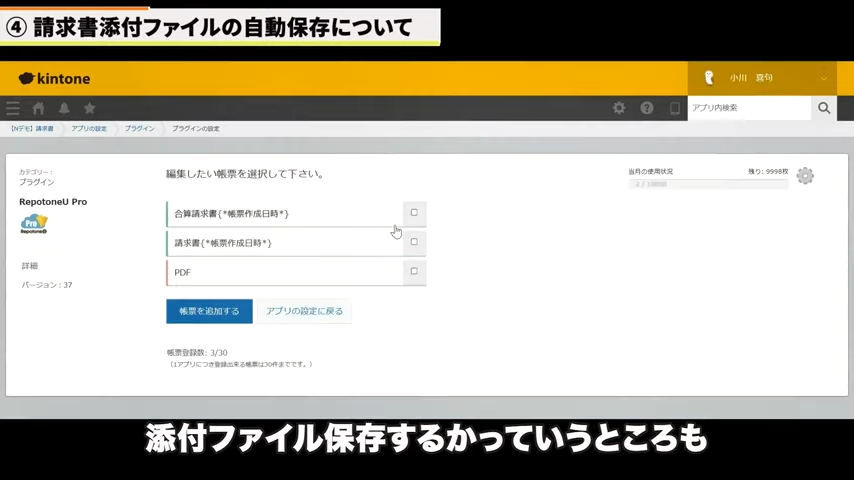This screenshot has width=854, height=480.
Task: Go to プラグイン breadcrumb
Action: tap(139, 129)
